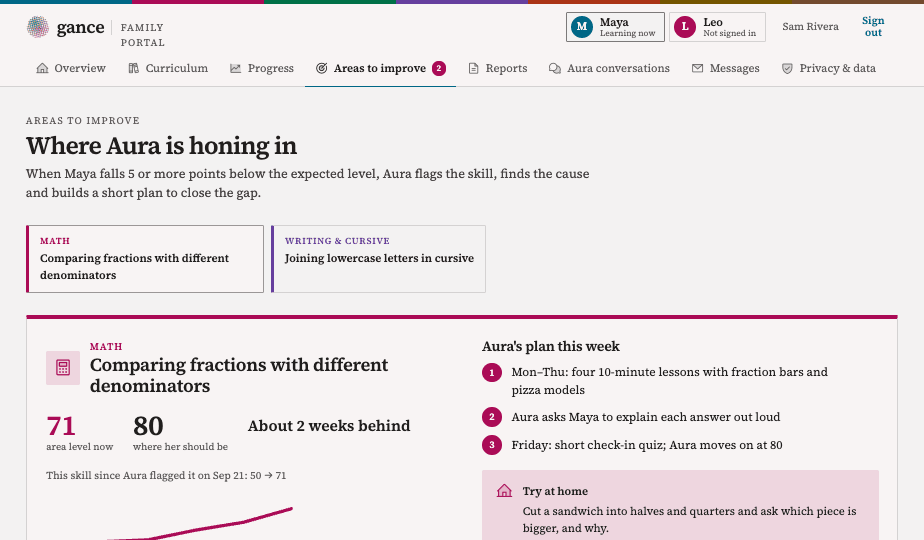Click the plan step 3 number marker
The height and width of the screenshot is (540, 924).
click(x=492, y=445)
